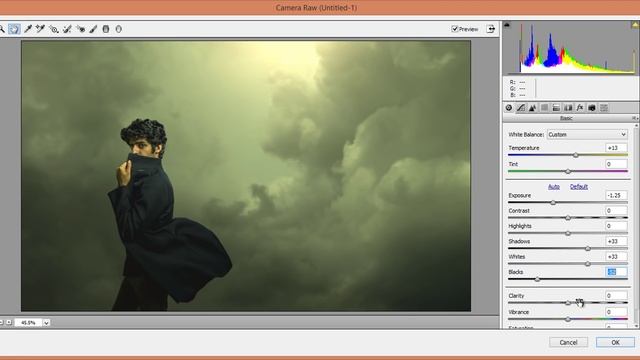Click the Highlights slider handle
Image resolution: width=640 pixels, height=360 pixels.
tap(568, 233)
